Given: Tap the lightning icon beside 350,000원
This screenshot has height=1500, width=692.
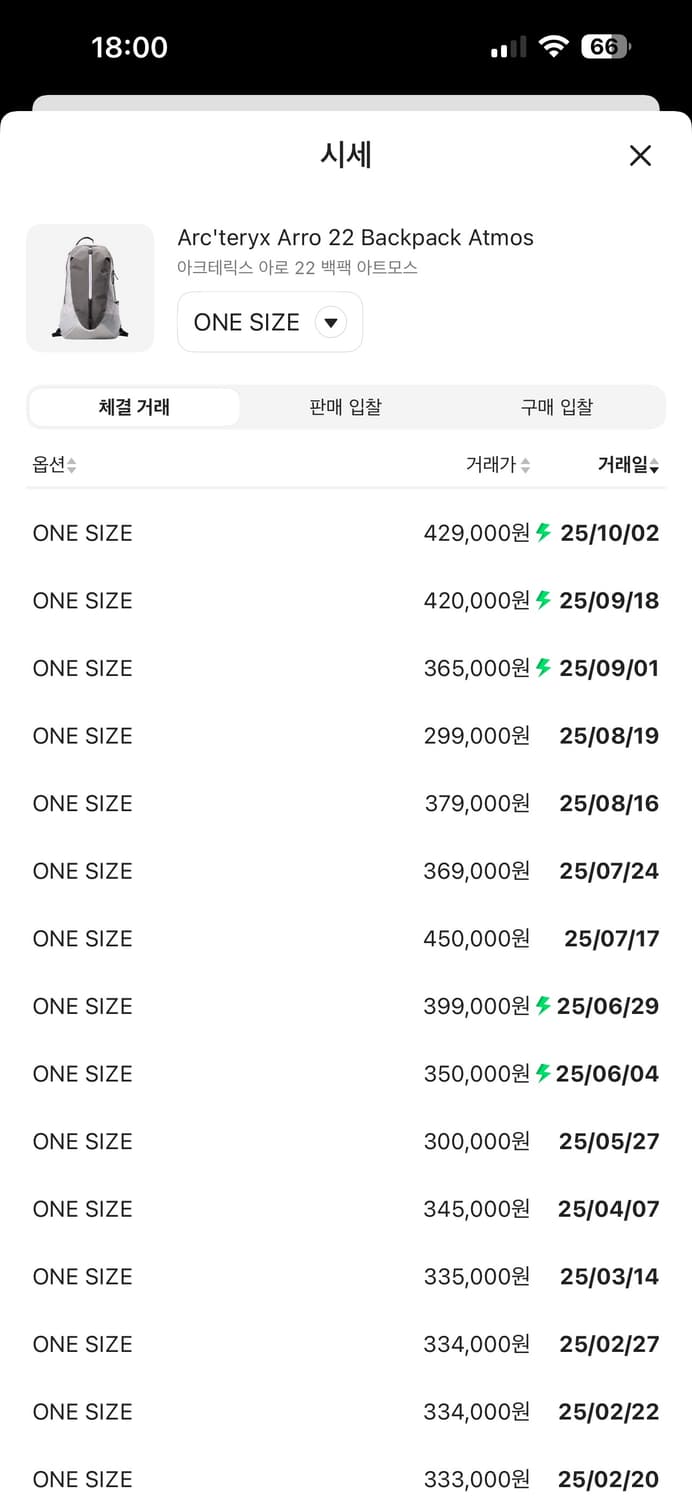Looking at the screenshot, I should [x=543, y=1073].
